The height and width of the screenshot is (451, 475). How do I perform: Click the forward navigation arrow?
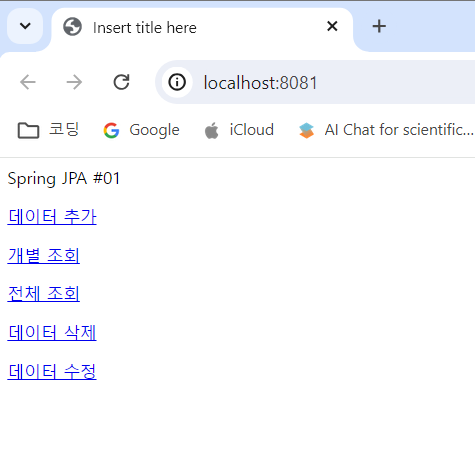pos(74,82)
